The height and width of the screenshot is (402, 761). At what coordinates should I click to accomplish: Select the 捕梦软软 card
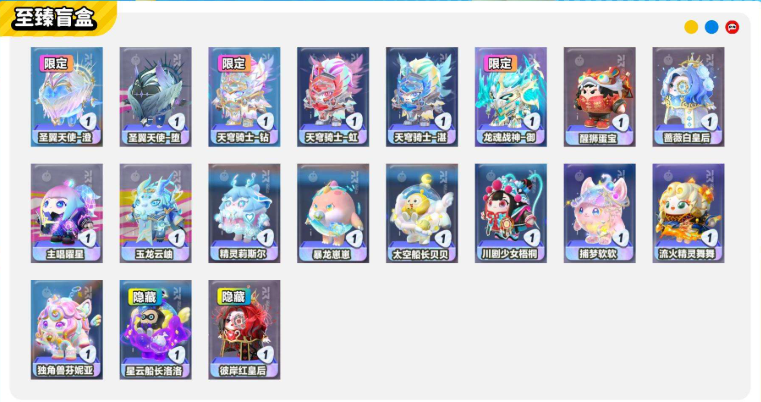pyautogui.click(x=599, y=213)
